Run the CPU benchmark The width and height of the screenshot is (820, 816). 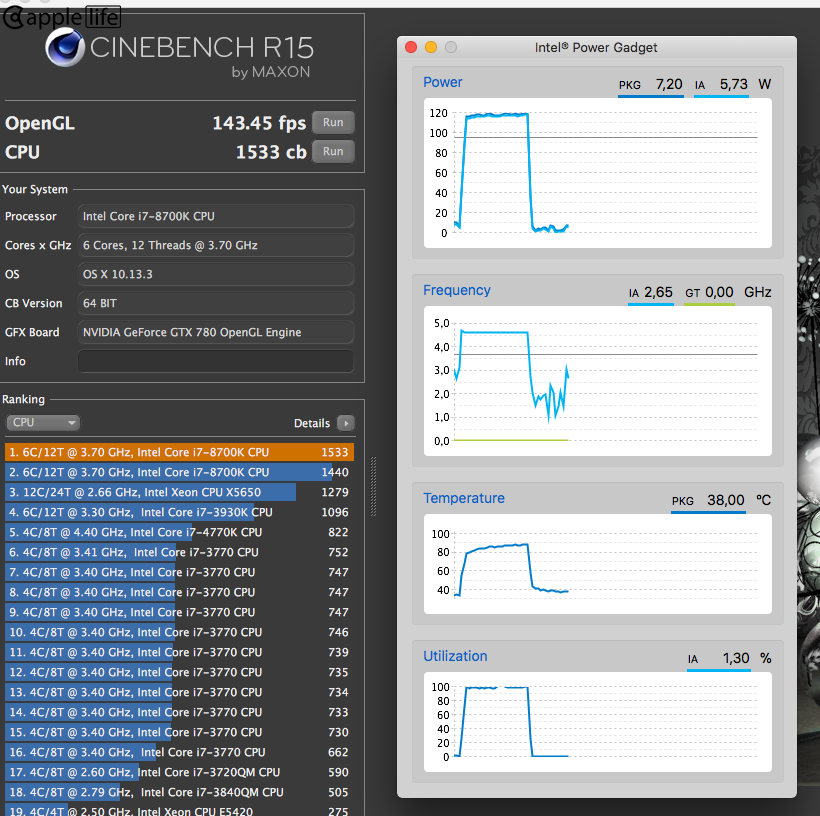tap(333, 152)
